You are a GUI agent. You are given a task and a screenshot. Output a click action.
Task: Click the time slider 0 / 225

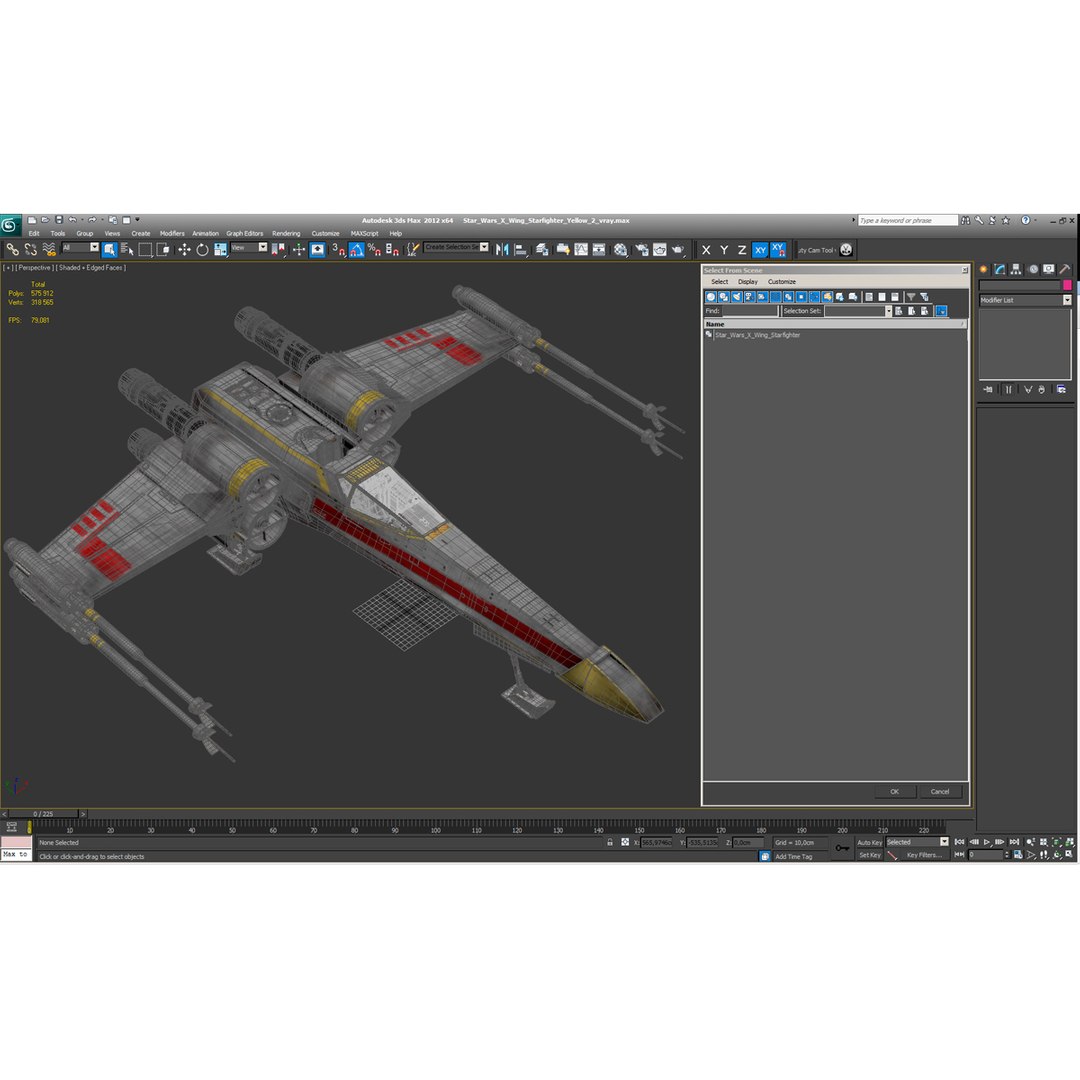click(43, 814)
